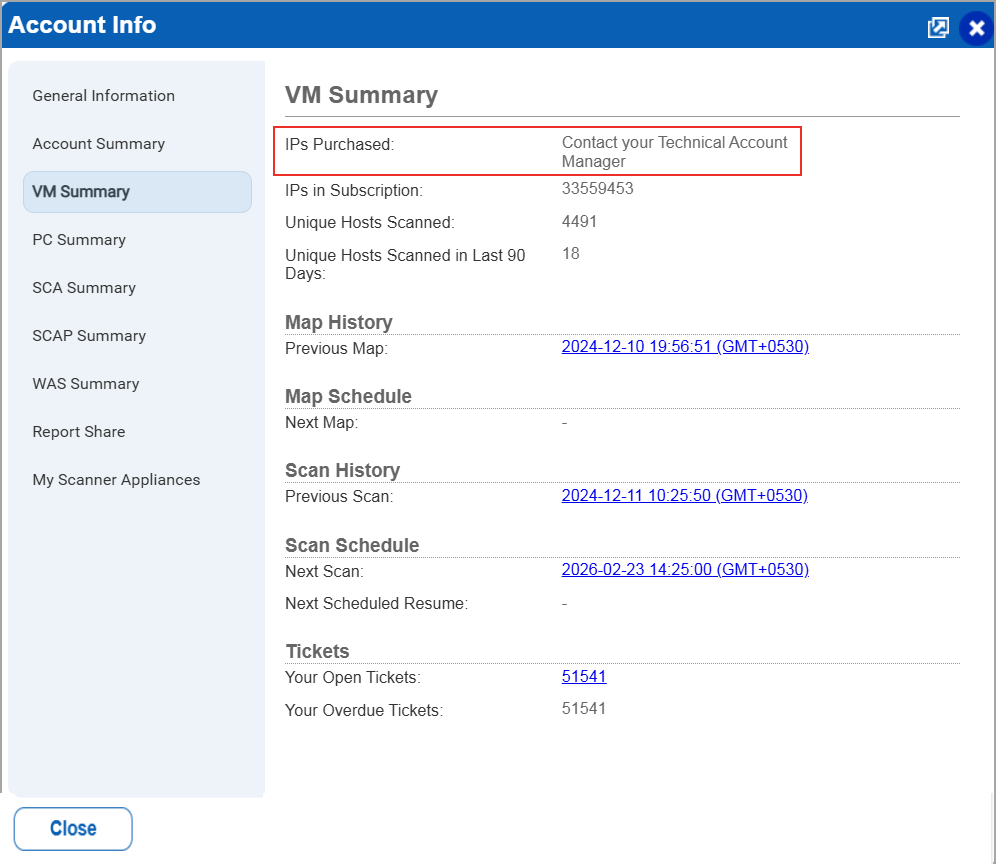Open Account Summary section
This screenshot has width=996, height=864.
[x=98, y=144]
